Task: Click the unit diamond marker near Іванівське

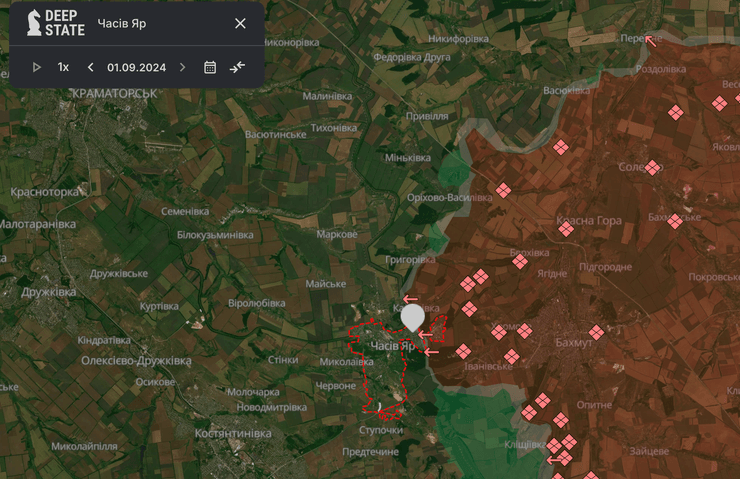Action: (x=512, y=356)
